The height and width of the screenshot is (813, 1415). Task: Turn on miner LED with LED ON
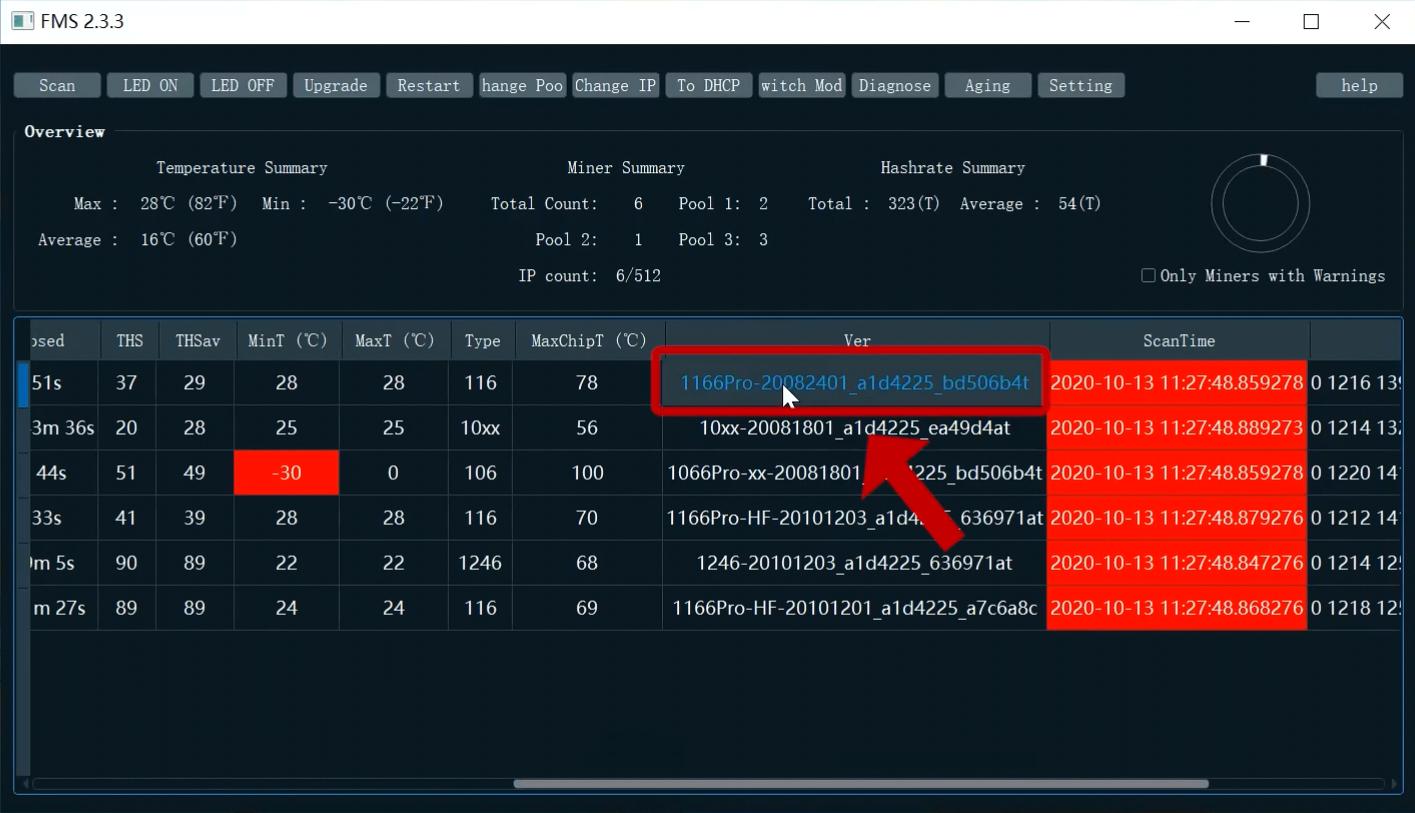(x=150, y=86)
